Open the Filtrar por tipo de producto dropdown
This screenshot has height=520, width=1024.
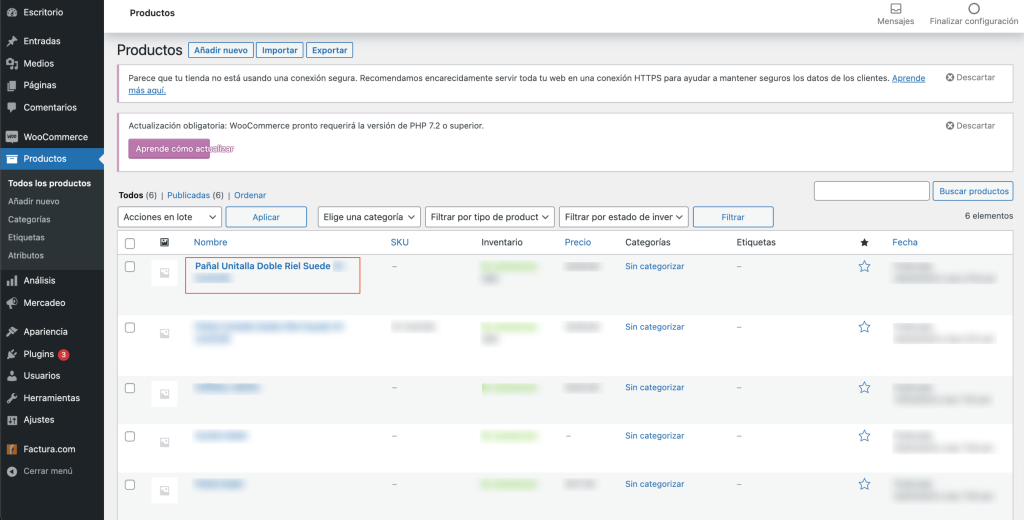pos(490,217)
